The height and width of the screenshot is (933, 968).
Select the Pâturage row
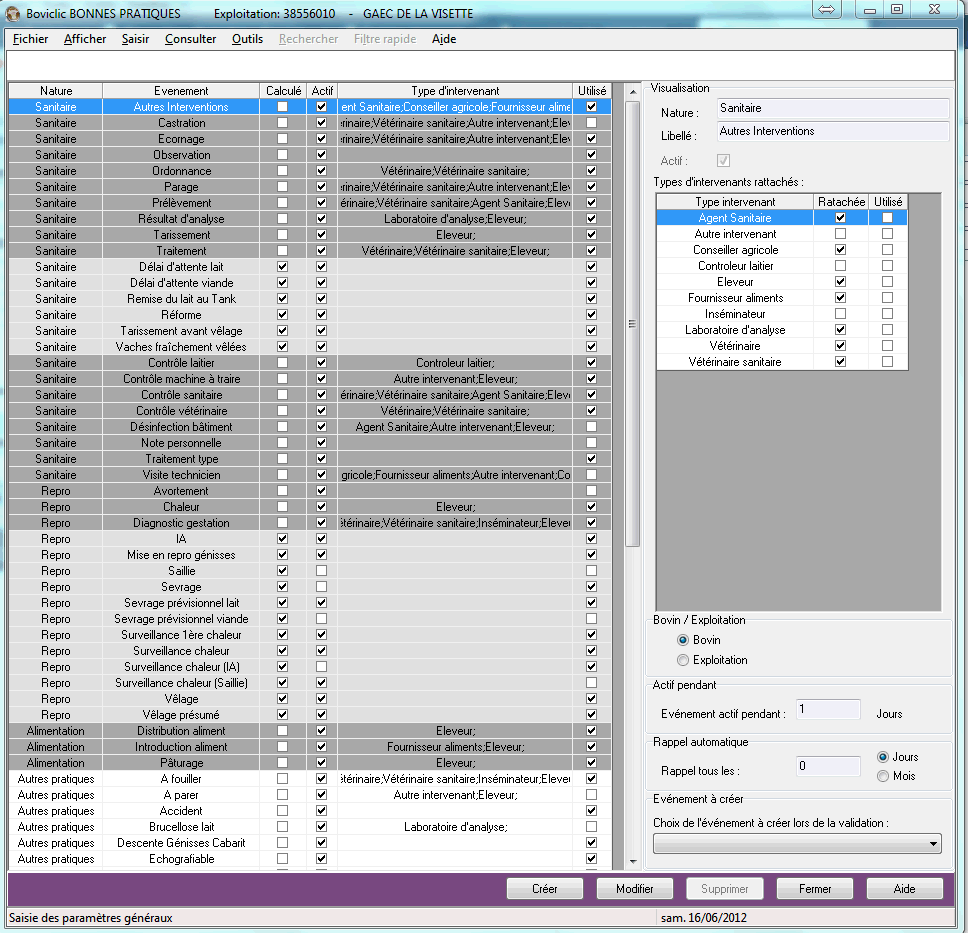click(310, 763)
